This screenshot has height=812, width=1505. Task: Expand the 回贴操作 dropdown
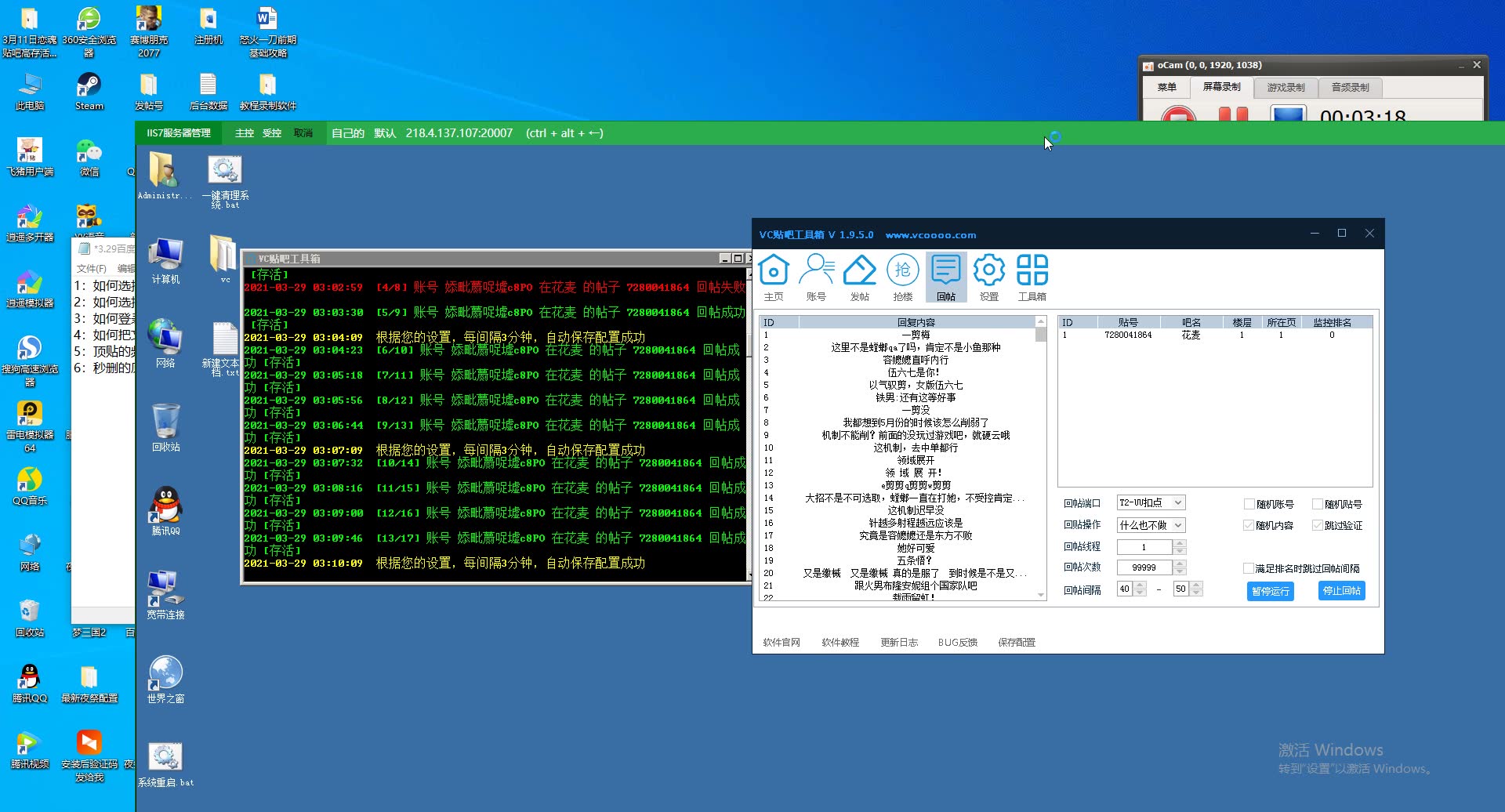pos(1177,524)
